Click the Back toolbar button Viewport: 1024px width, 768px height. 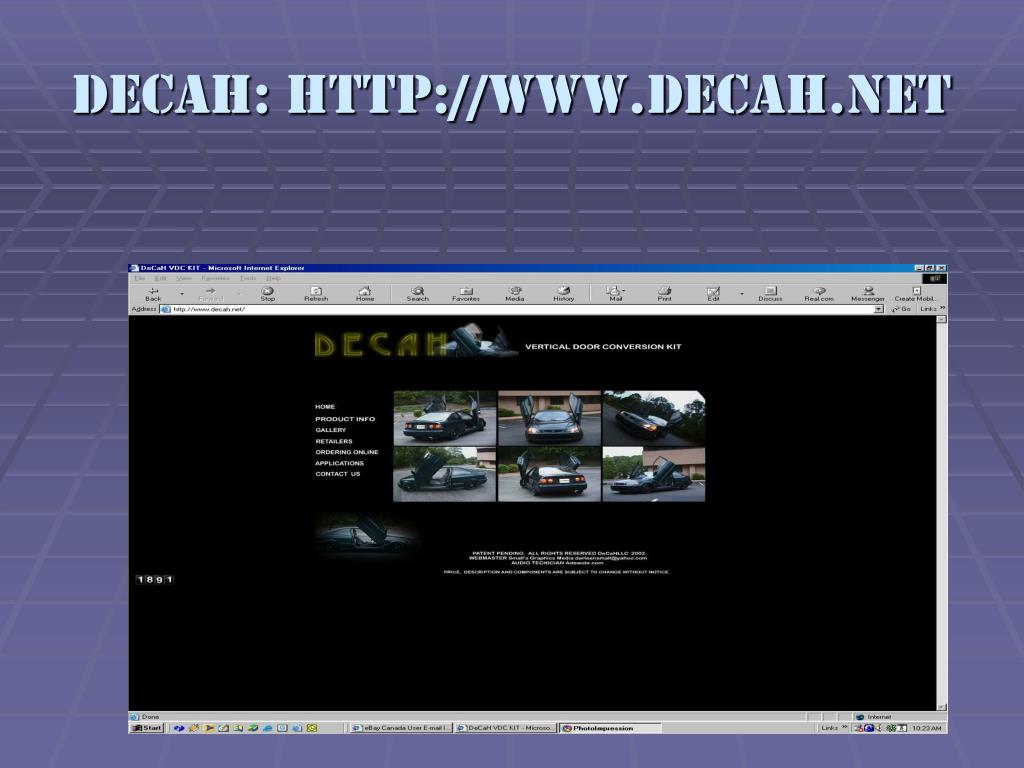(153, 294)
